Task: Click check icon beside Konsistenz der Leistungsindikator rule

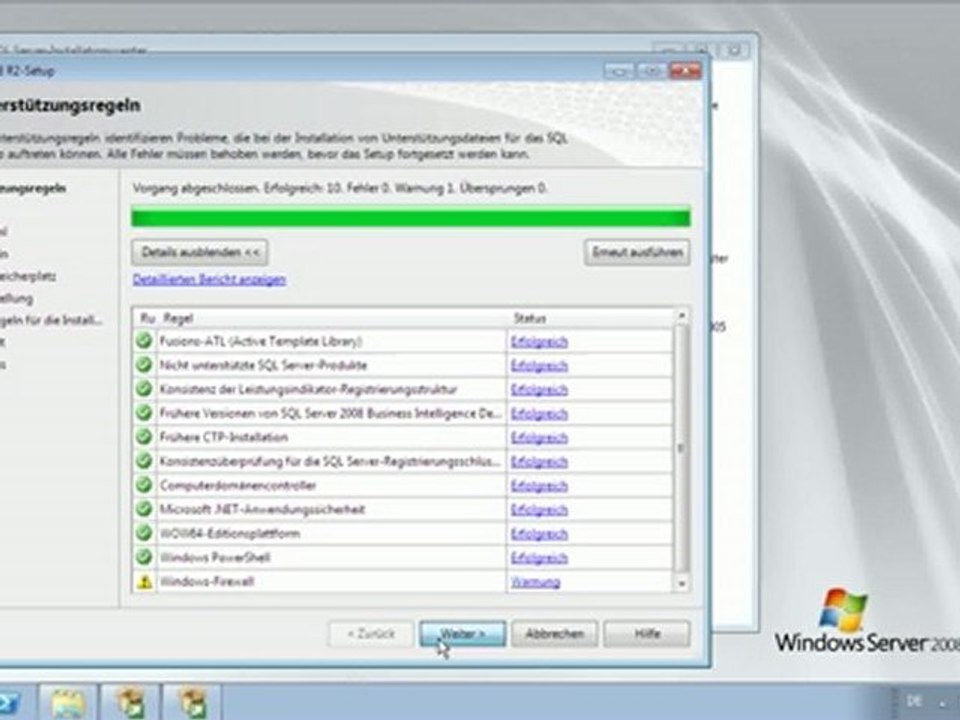Action: [144, 388]
